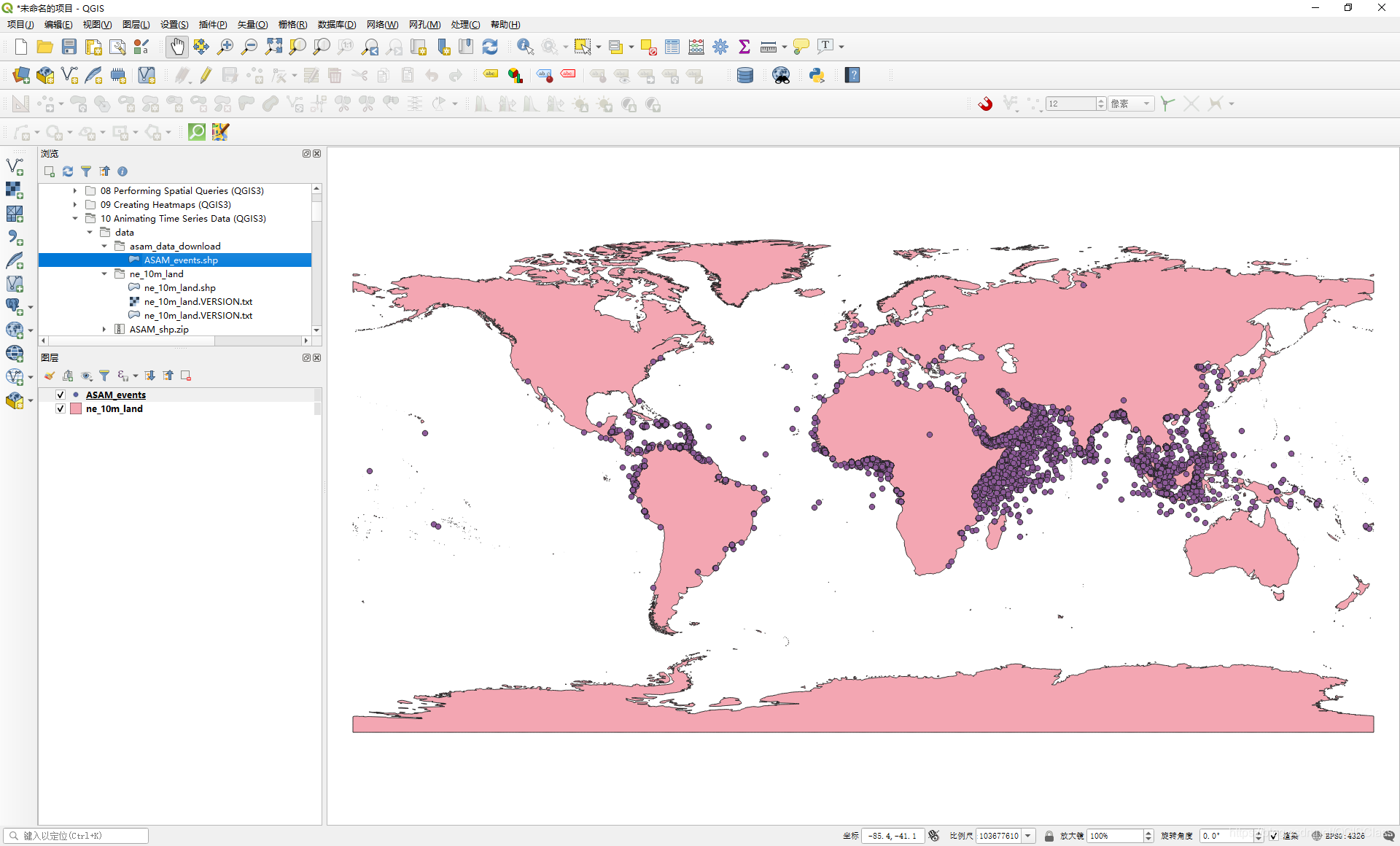1400x846 pixels.
Task: Click the Zoom Out magnifier tool
Action: 249,47
